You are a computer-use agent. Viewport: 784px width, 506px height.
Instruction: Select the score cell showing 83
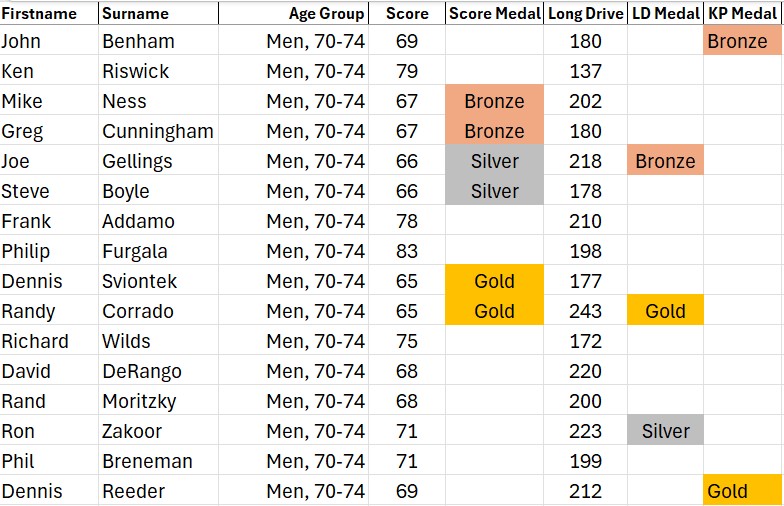click(x=406, y=251)
